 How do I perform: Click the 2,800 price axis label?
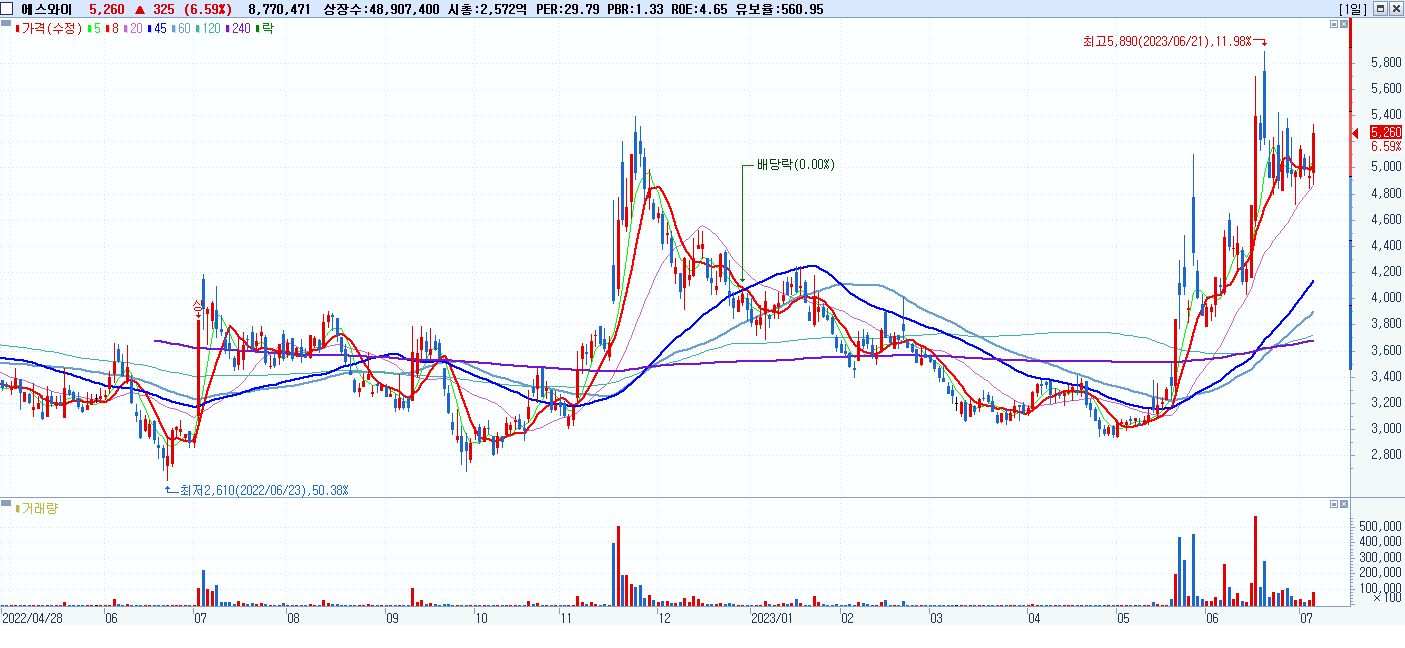tap(1387, 454)
